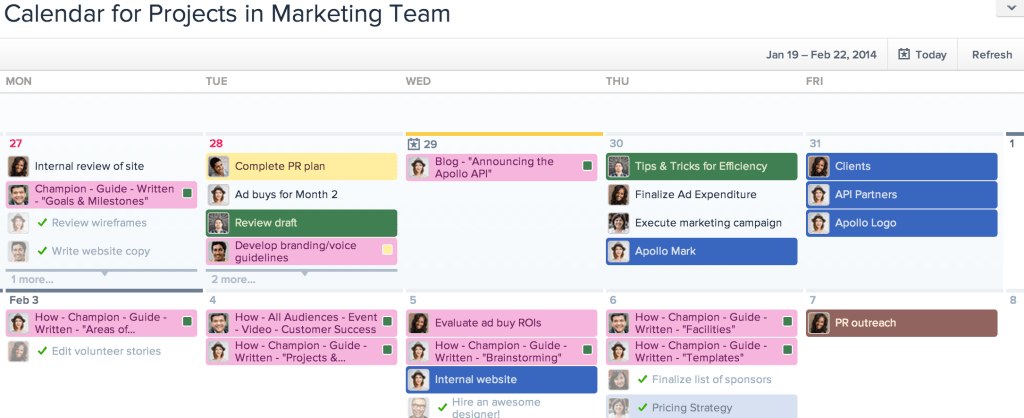Click assignee avatar on Complete PR plan
Viewport: 1024px width, 418px height.
tap(218, 166)
